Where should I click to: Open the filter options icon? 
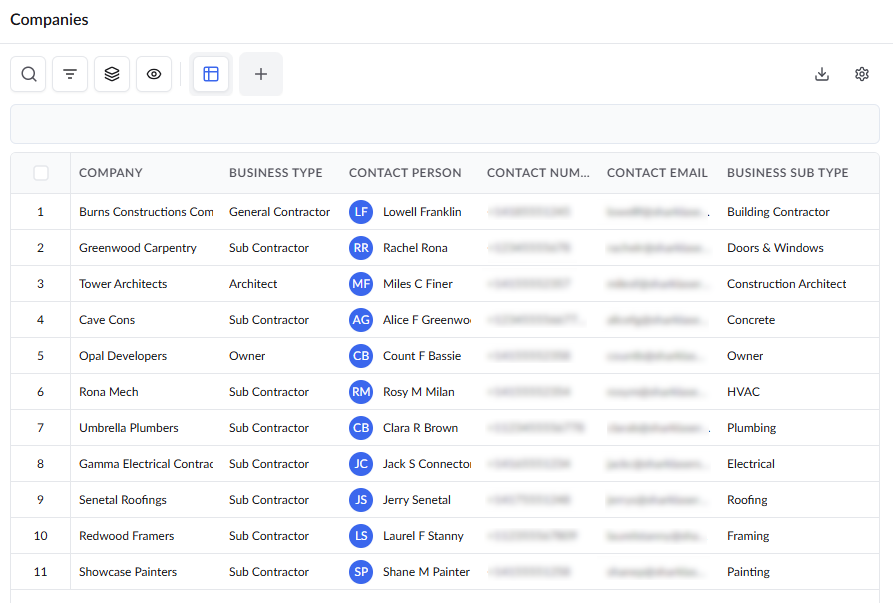[70, 74]
